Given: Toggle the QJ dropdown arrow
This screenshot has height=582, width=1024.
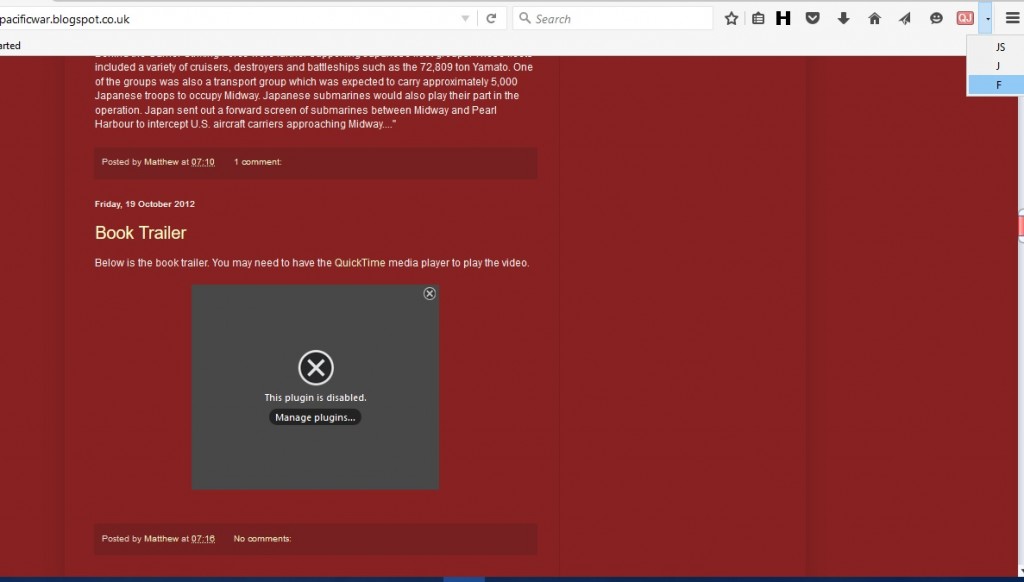Looking at the screenshot, I should 987,18.
